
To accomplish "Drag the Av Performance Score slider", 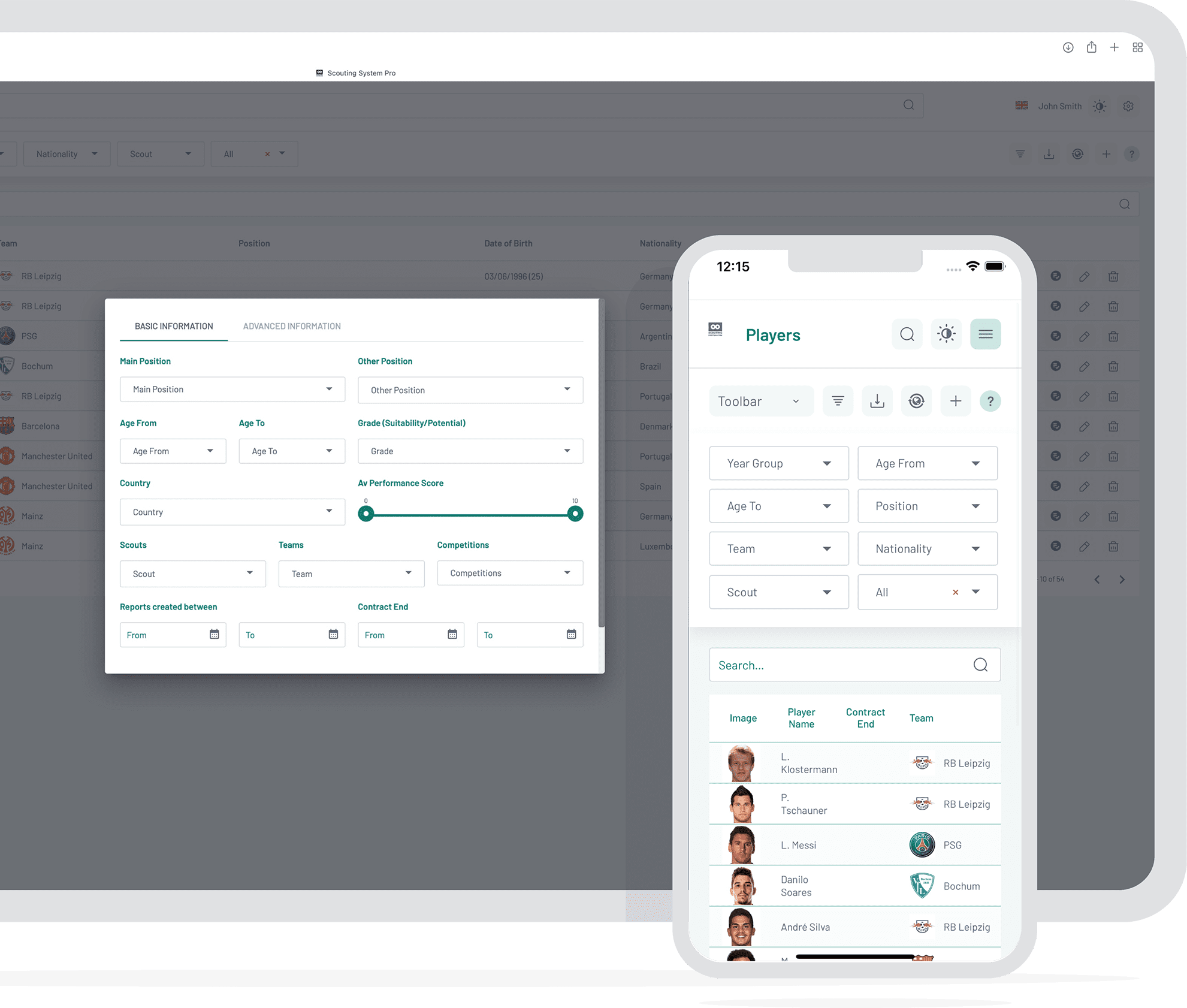I will [365, 513].
